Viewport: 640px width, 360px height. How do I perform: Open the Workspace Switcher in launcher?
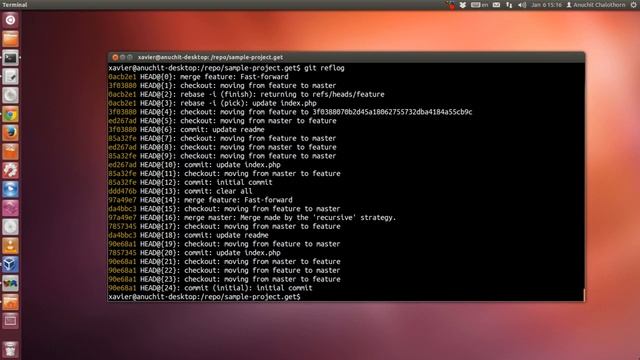pyautogui.click(x=11, y=321)
